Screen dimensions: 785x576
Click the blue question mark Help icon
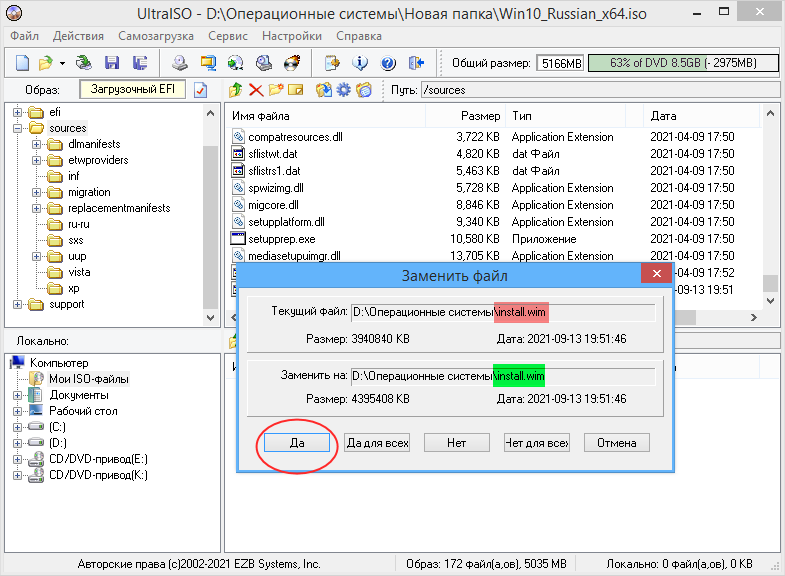pos(388,63)
